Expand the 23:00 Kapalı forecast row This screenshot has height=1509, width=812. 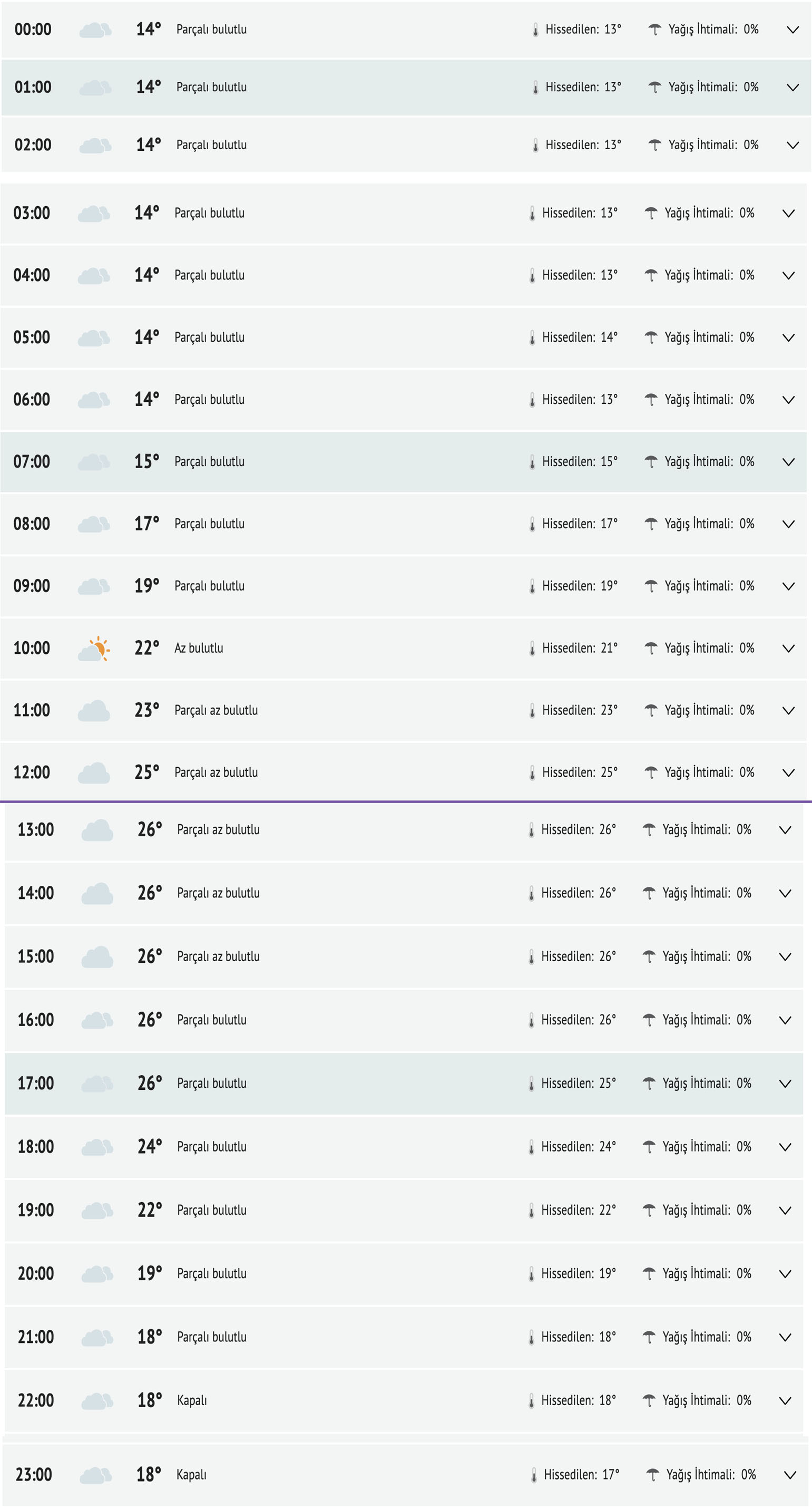[x=790, y=1475]
